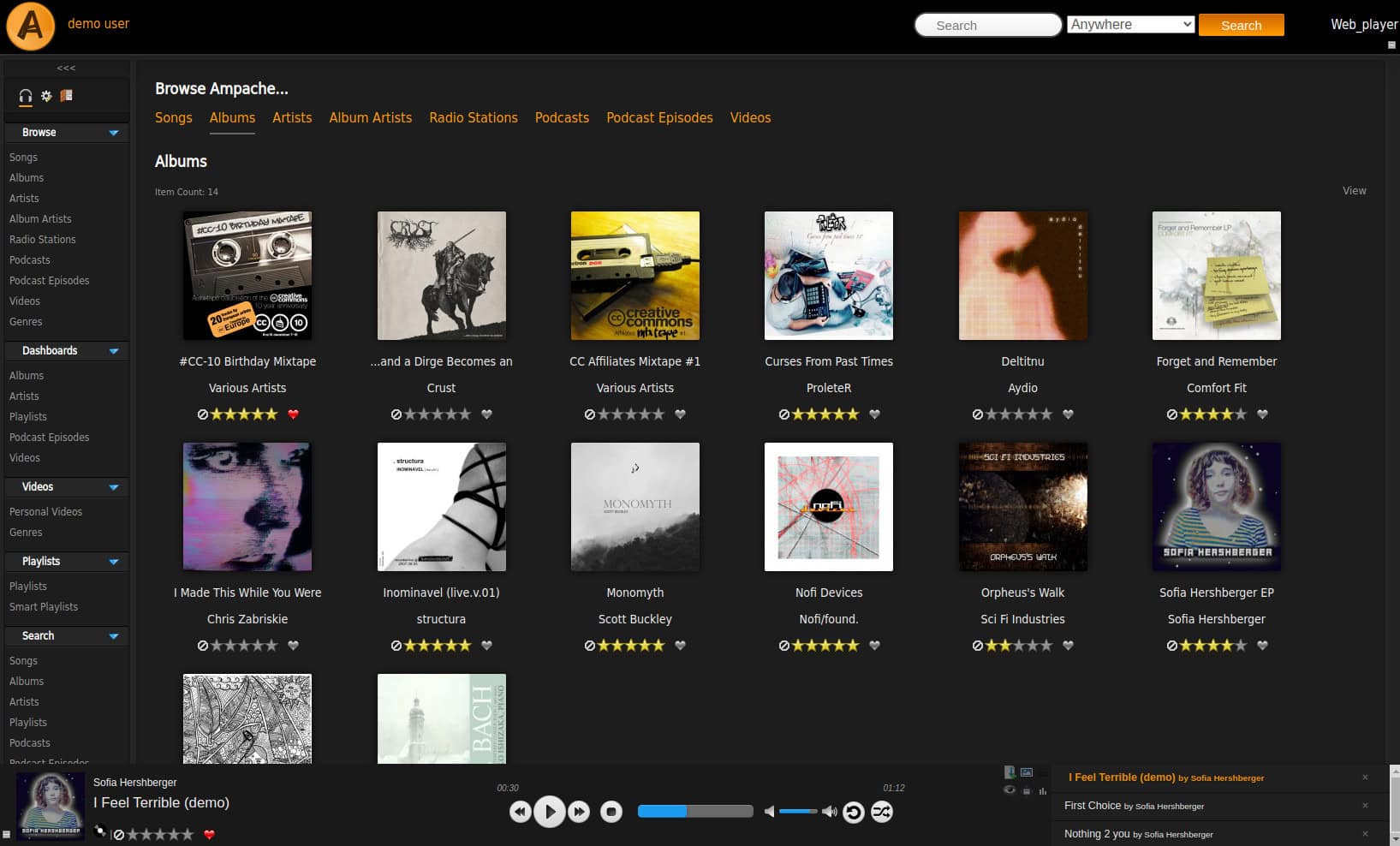Open the Anywhere search scope dropdown

pos(1130,24)
